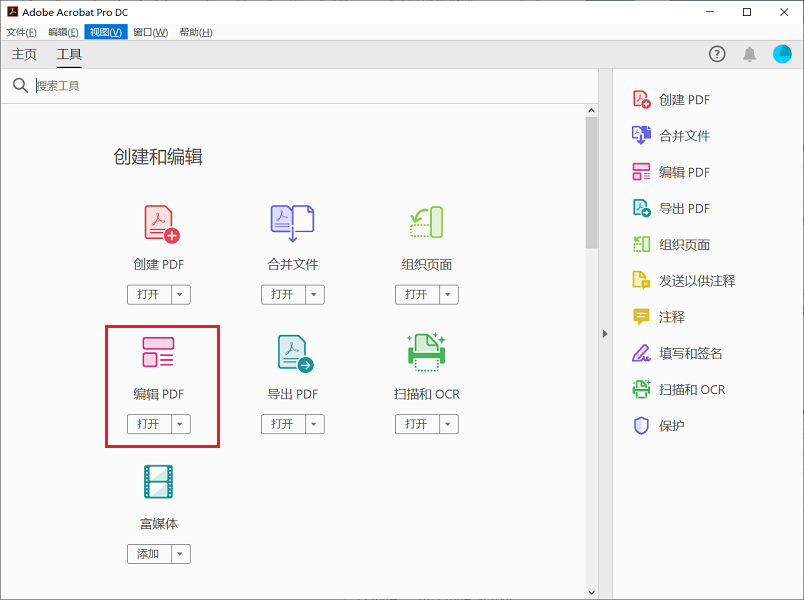Screen dimensions: 804x600
Task: Expand dropdown arrow beside 富媒体 添加
Action: click(180, 554)
